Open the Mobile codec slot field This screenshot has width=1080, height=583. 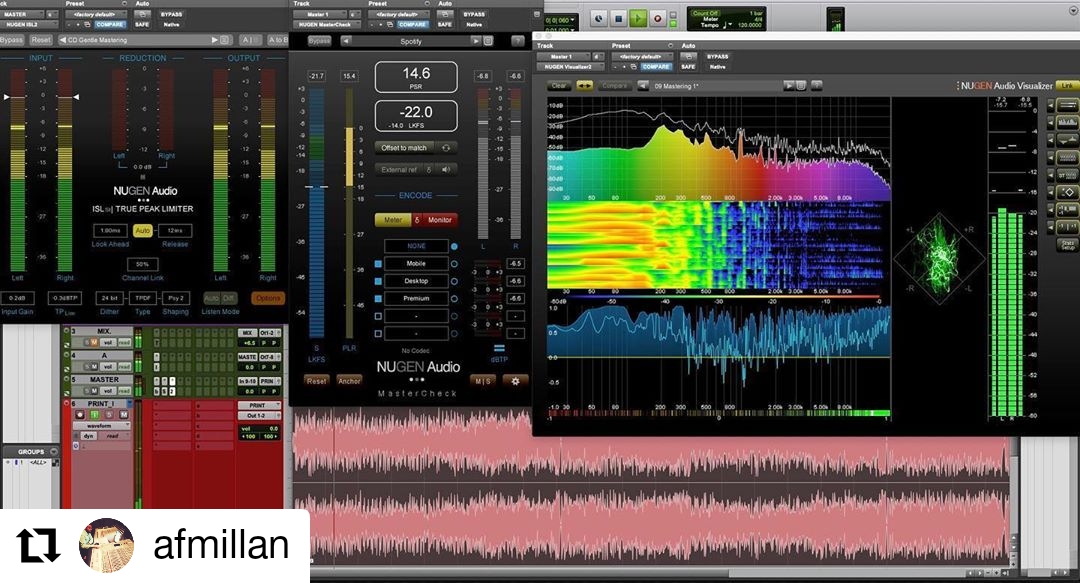[416, 263]
